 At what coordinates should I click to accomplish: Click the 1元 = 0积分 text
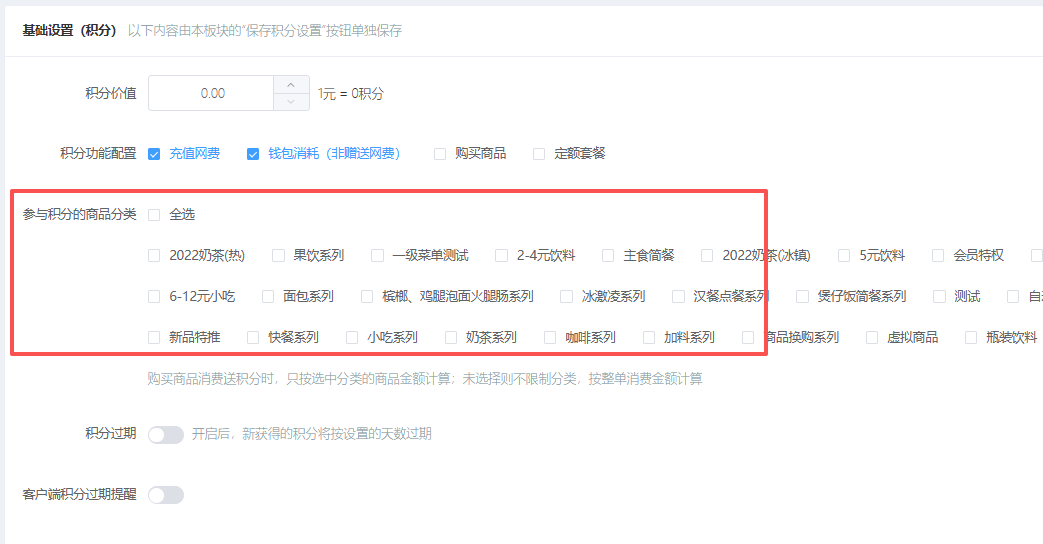pyautogui.click(x=351, y=94)
